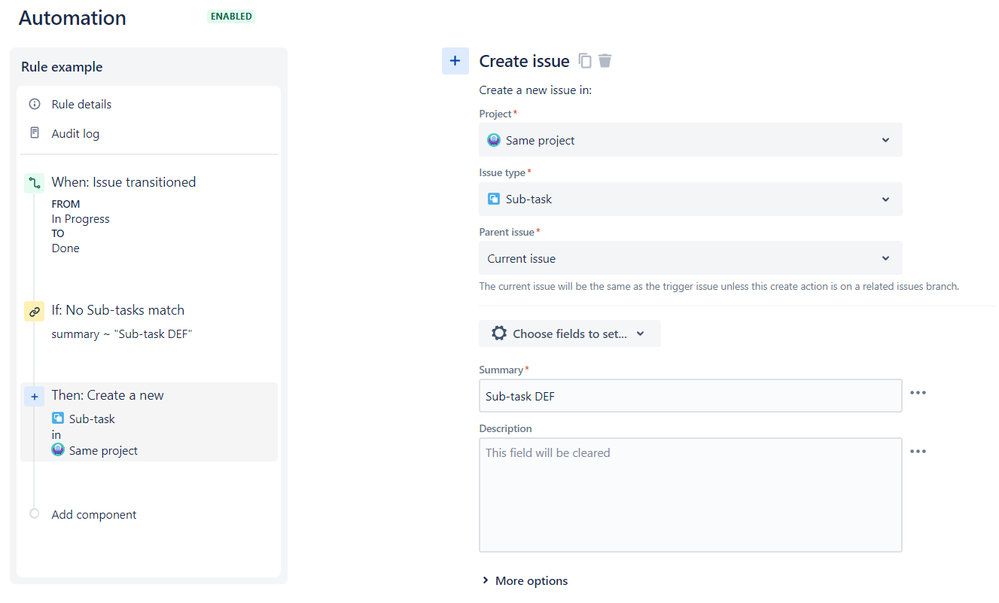Open the Issue type Sub-task dropdown

point(690,199)
